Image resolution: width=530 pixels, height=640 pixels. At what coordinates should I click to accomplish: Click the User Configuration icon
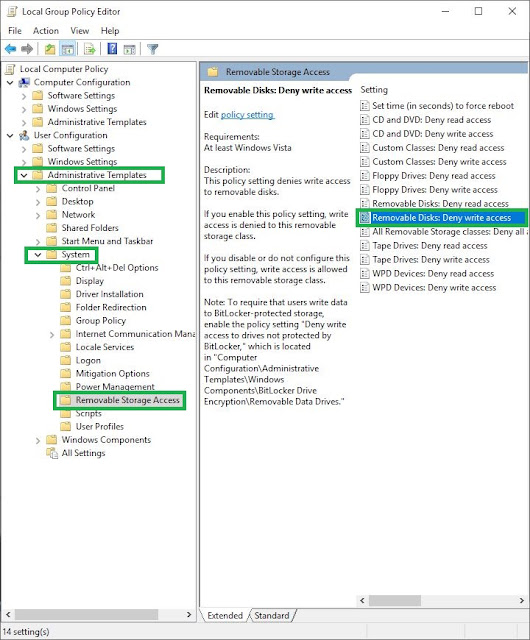24,135
